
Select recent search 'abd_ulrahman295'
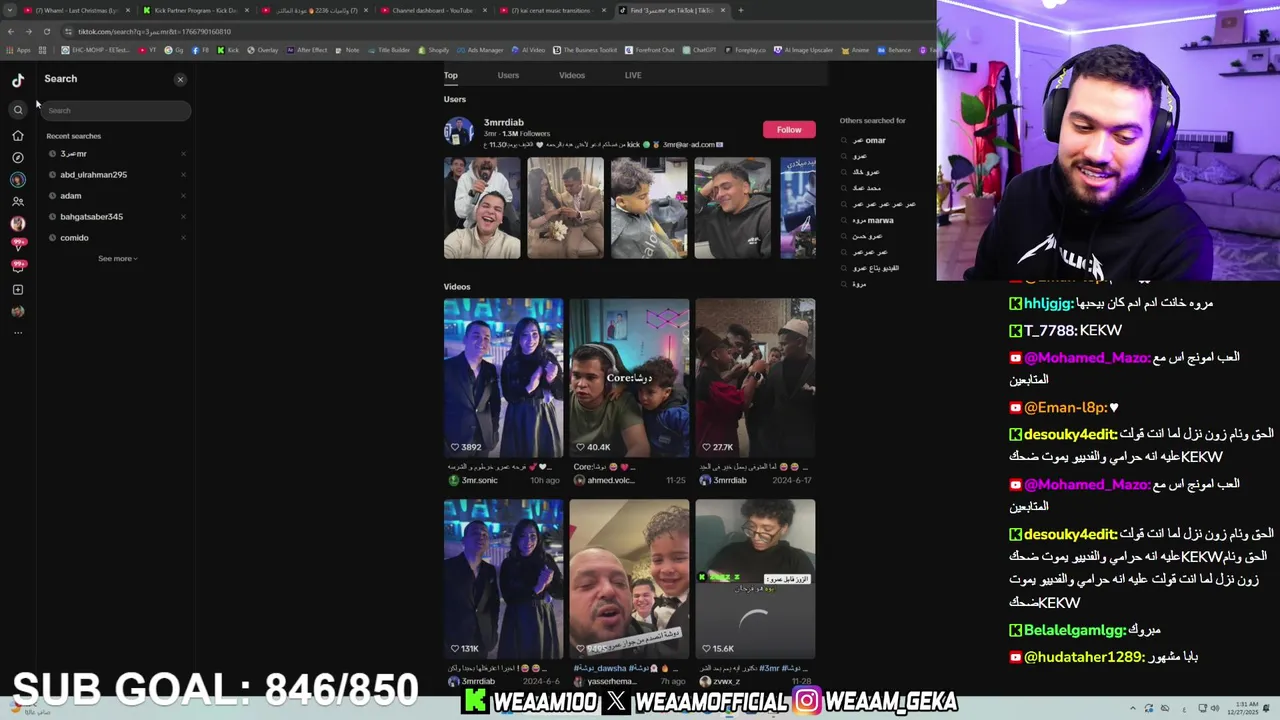click(x=93, y=175)
